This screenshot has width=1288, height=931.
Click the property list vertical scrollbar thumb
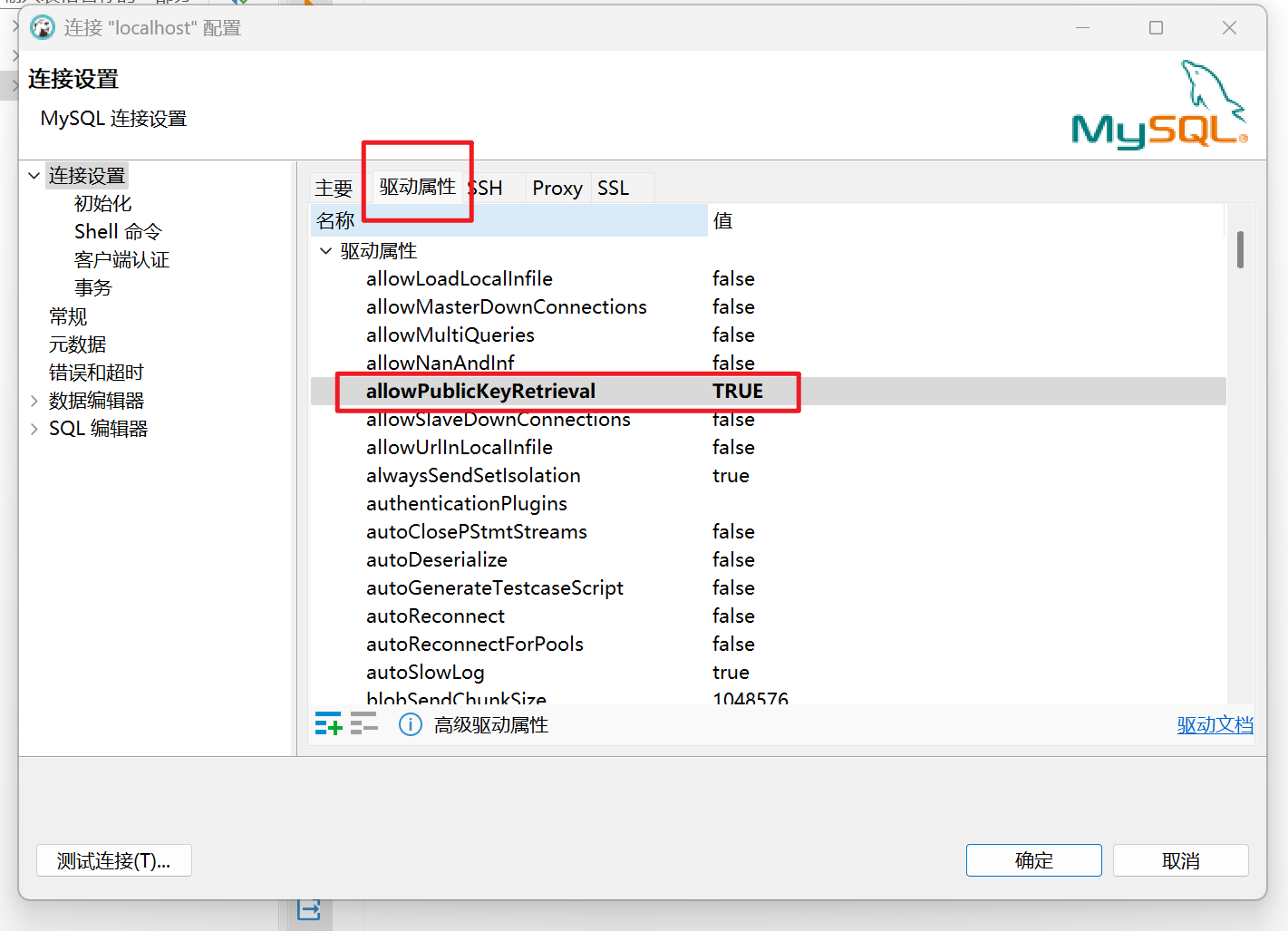coord(1240,249)
